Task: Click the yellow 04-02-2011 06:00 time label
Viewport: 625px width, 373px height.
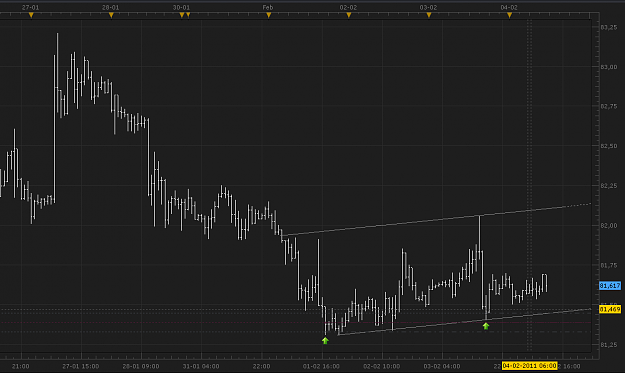Action: tap(529, 366)
